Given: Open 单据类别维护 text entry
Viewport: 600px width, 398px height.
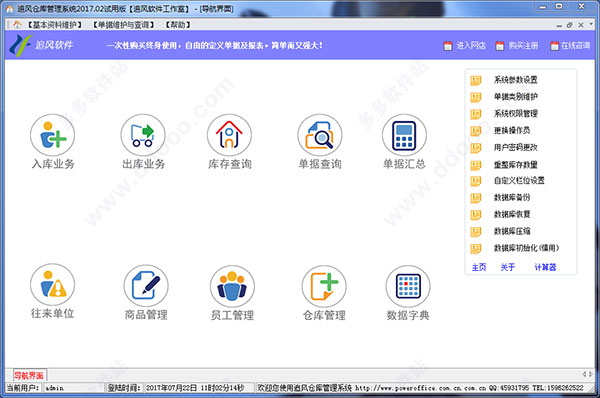Looking at the screenshot, I should click(x=515, y=97).
